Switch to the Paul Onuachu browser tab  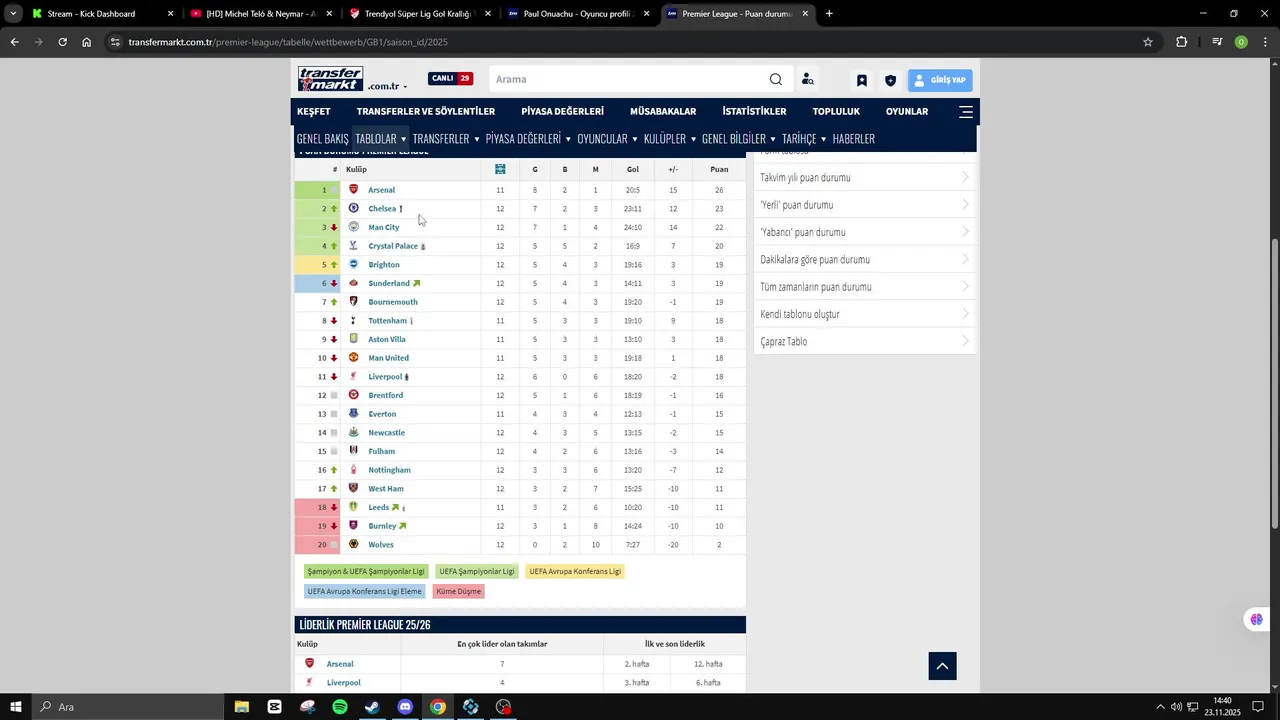579,14
